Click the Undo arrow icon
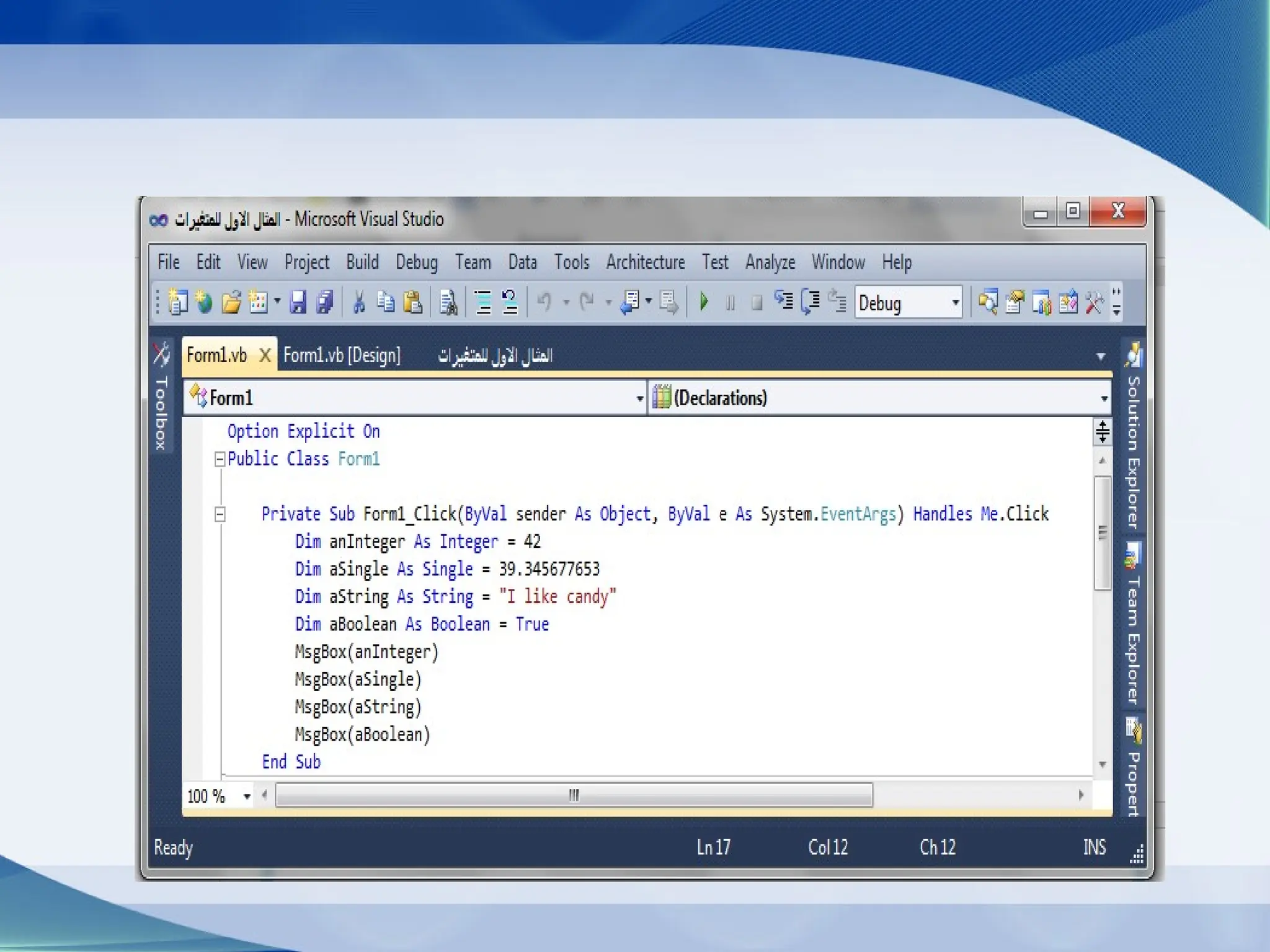1270x952 pixels. (x=544, y=302)
